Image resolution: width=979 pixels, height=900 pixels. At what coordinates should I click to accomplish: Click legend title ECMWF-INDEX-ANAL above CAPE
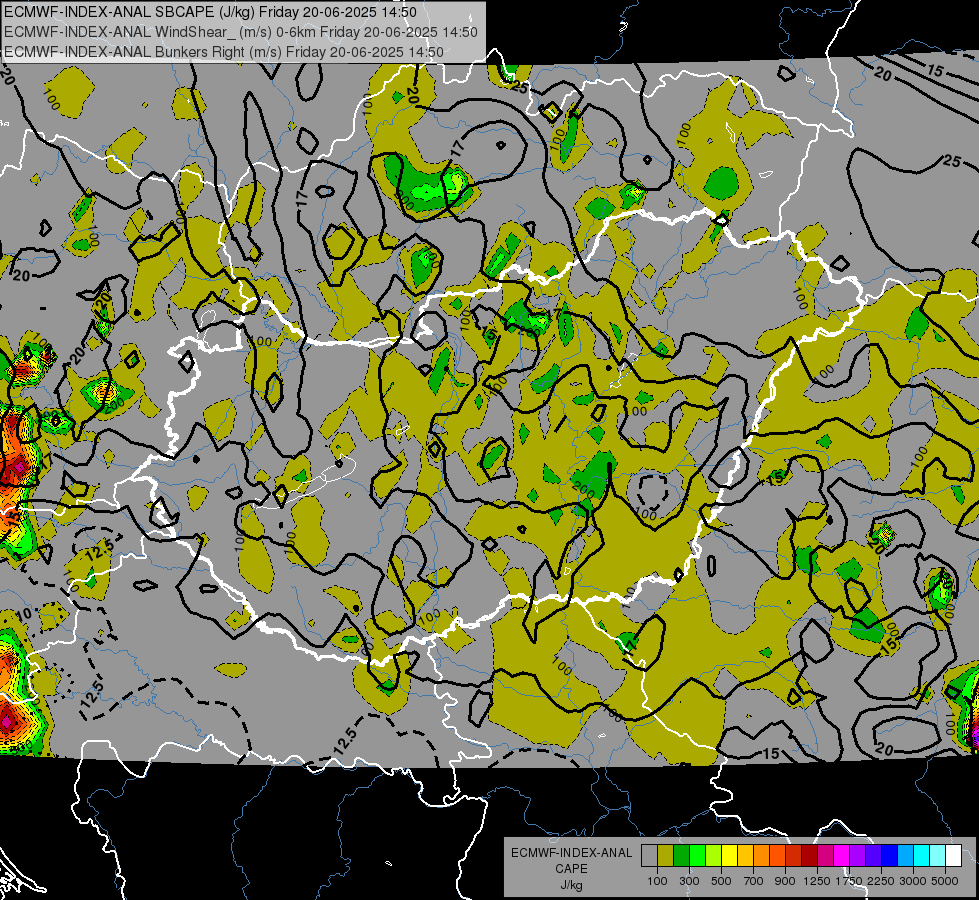(x=571, y=853)
